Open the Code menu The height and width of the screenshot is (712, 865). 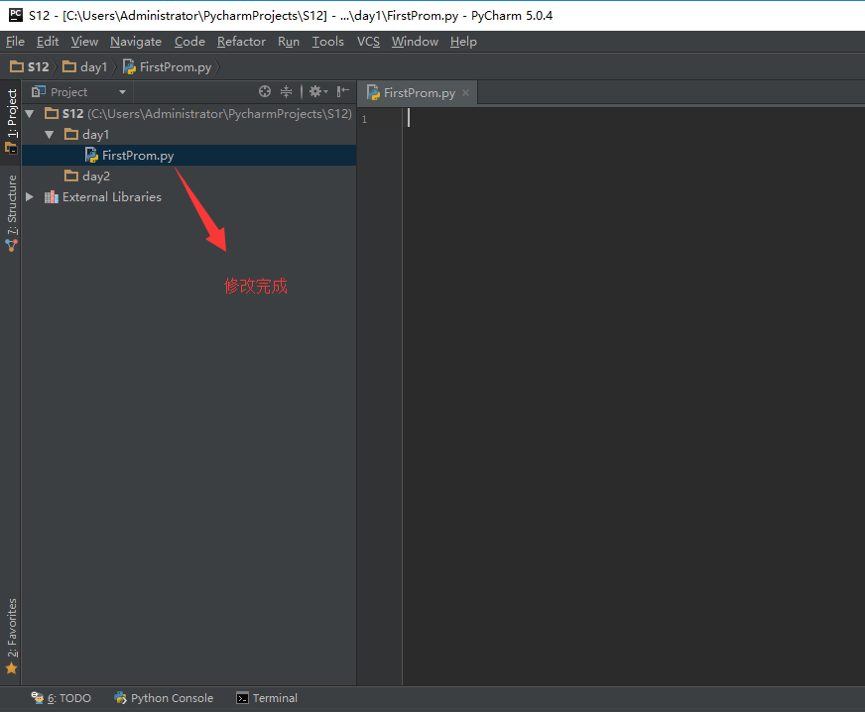(190, 41)
